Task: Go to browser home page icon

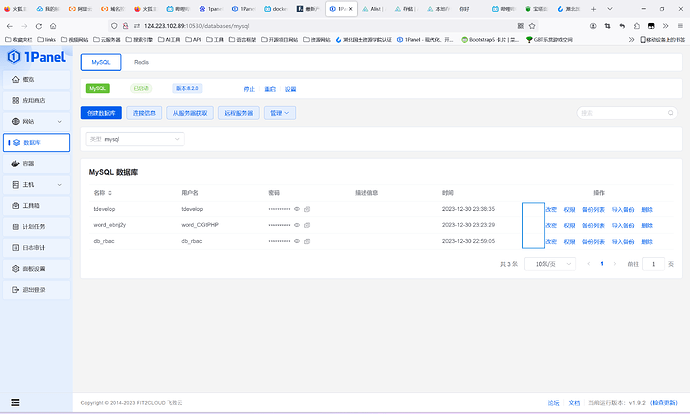Action: click(x=53, y=26)
